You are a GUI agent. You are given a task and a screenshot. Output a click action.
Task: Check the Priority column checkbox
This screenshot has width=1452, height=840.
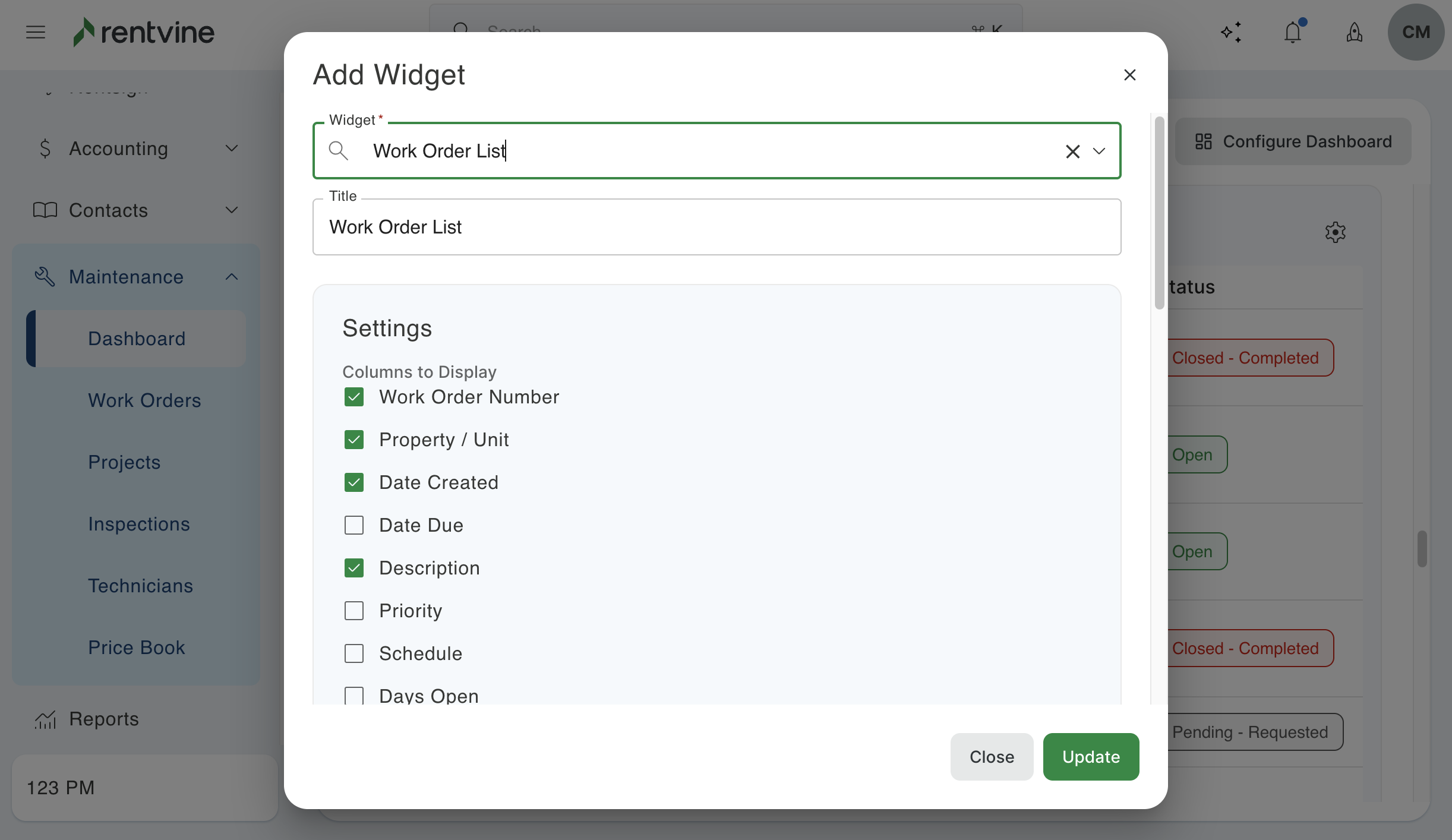click(x=354, y=611)
